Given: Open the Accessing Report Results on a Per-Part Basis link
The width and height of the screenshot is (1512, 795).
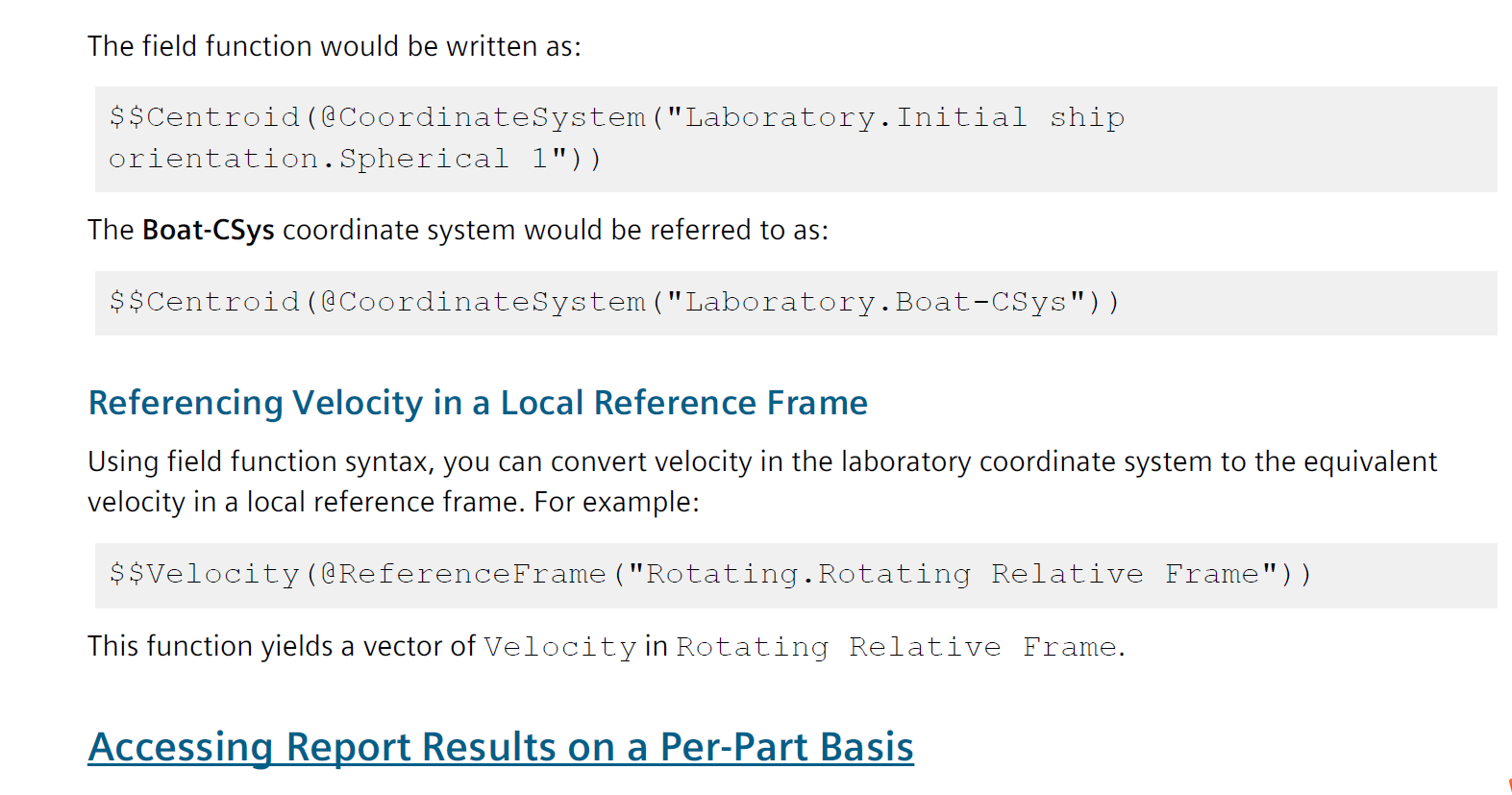Looking at the screenshot, I should point(500,747).
